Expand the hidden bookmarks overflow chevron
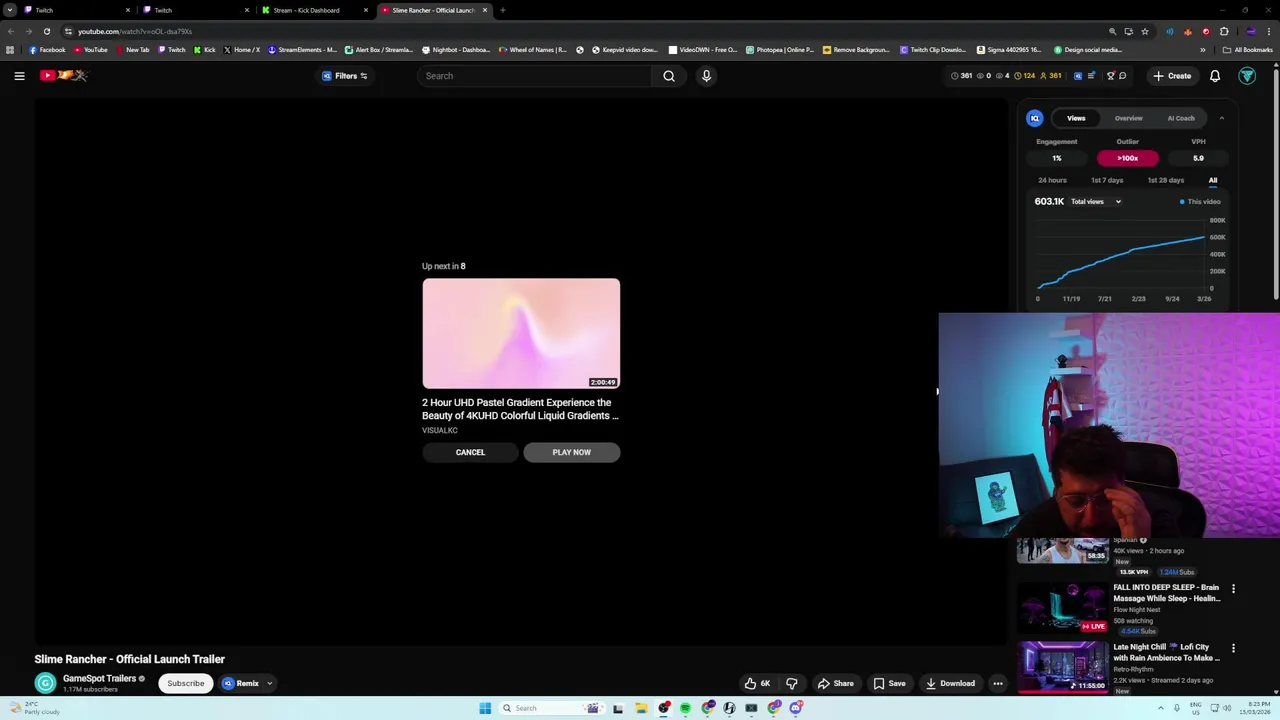1280x720 pixels. pyautogui.click(x=1203, y=50)
